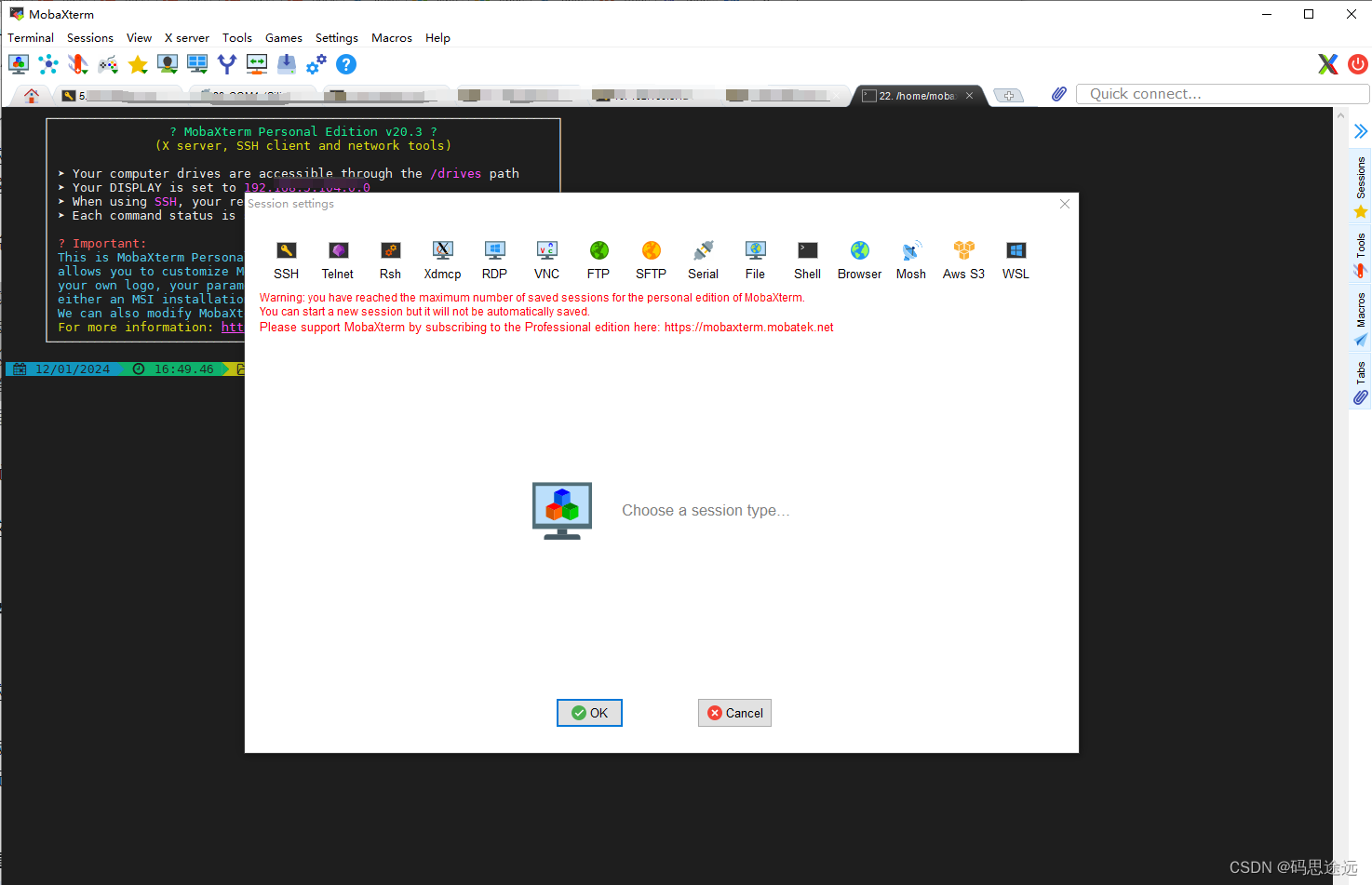Select the File session type
Screen dimensions: 1372x885
[756, 261]
